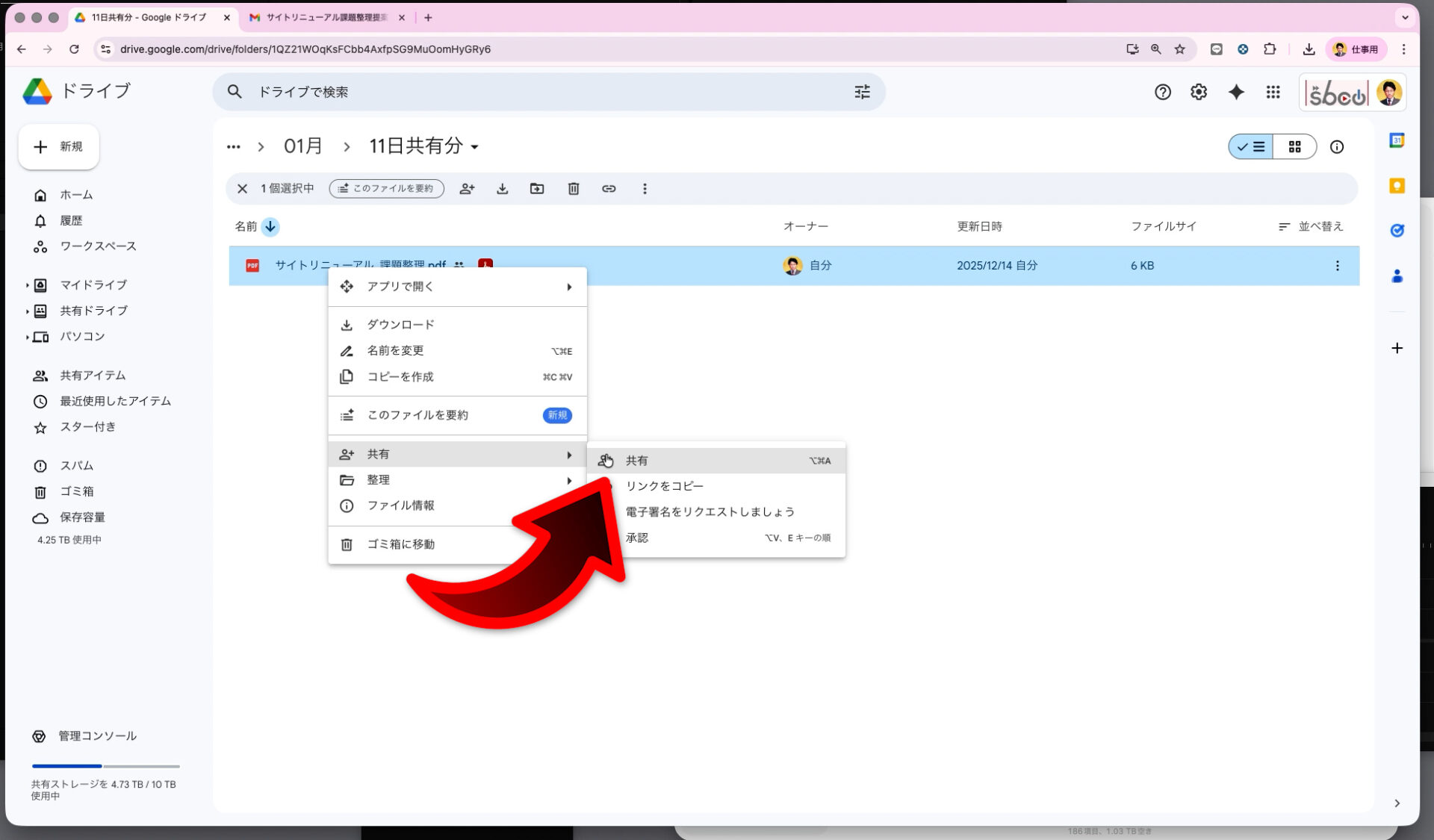Copy file link using the link toolbar icon
The image size is (1434, 840).
[609, 189]
